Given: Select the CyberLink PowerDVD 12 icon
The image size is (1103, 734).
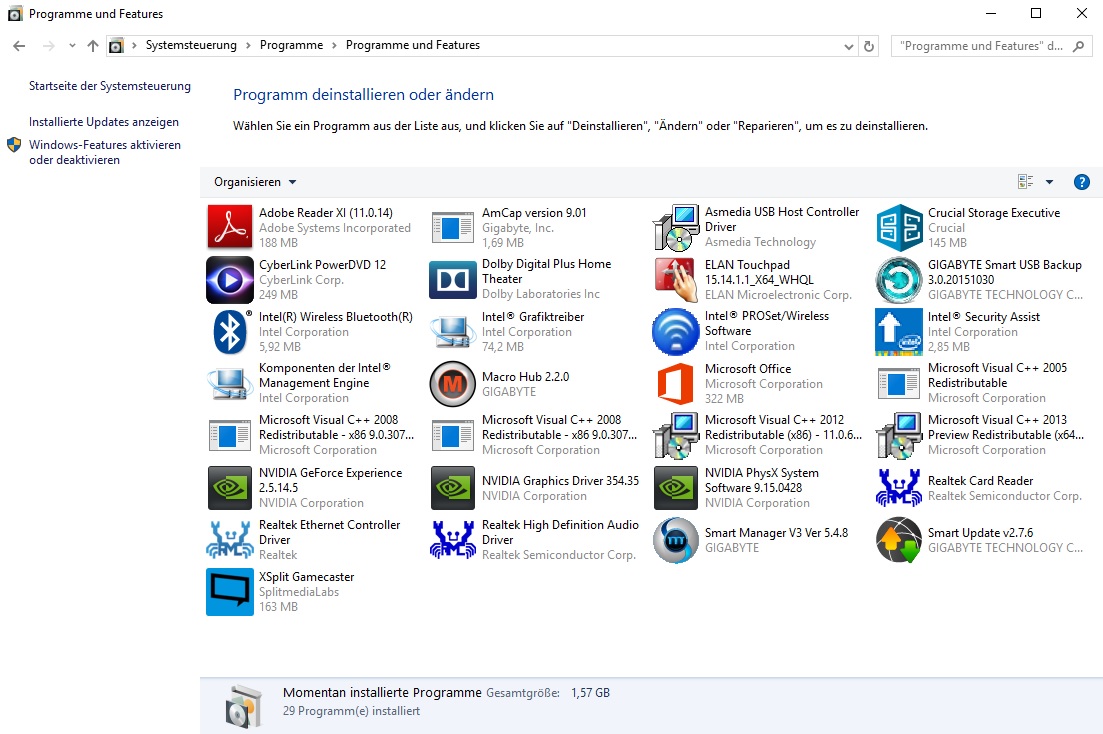Looking at the screenshot, I should pyautogui.click(x=230, y=279).
